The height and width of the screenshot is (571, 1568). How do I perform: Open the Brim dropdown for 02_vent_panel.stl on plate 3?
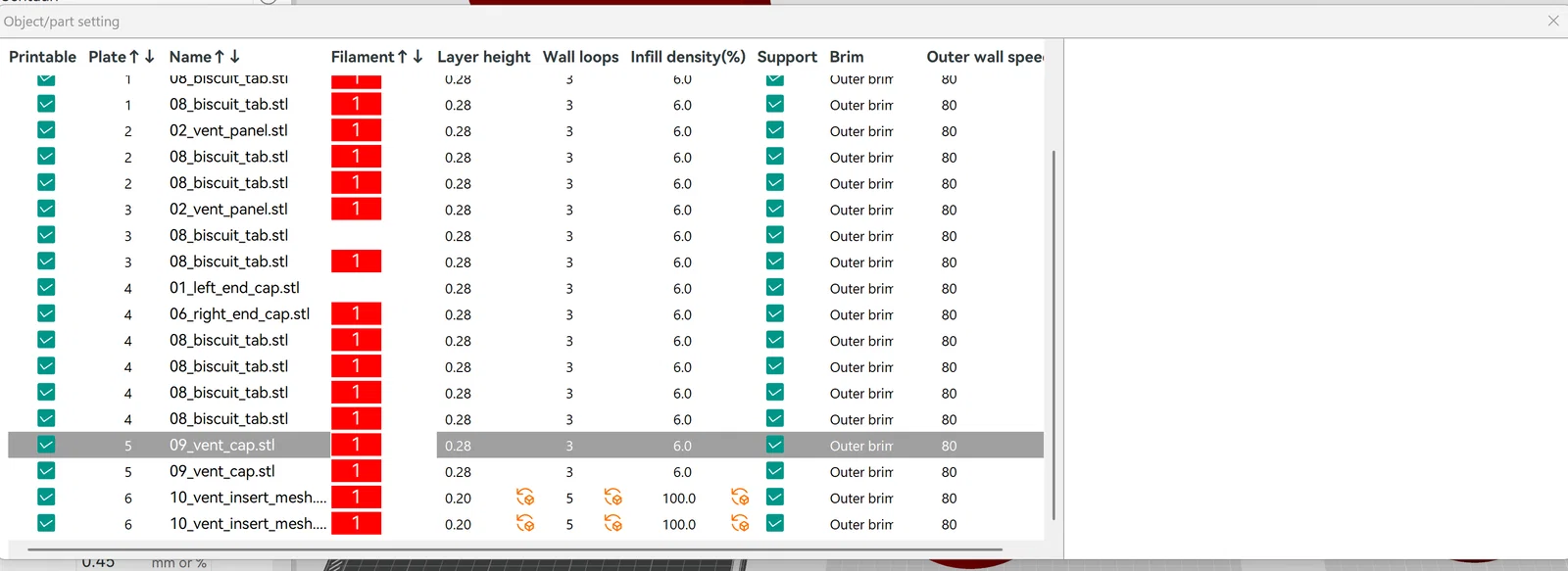coord(861,210)
